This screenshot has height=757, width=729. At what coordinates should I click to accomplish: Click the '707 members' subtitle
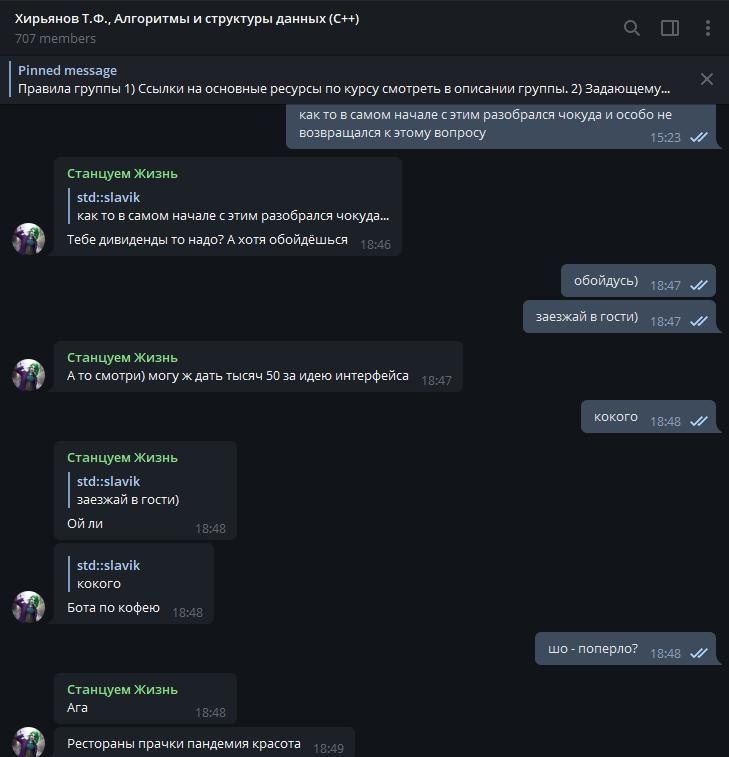56,39
